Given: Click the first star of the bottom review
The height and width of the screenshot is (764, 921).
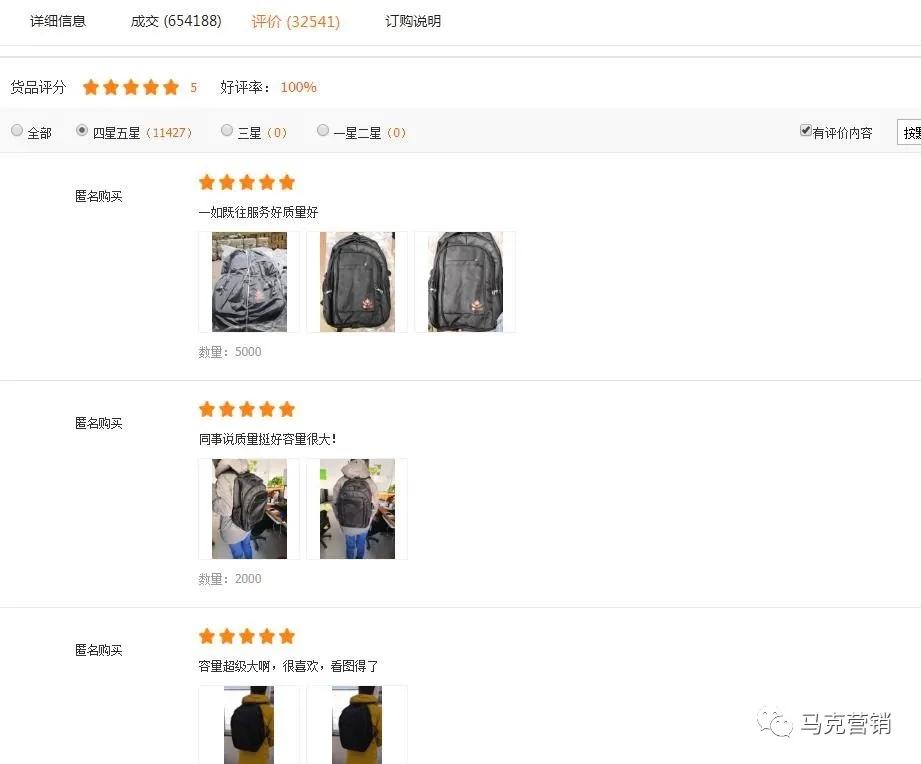Looking at the screenshot, I should click(x=207, y=636).
